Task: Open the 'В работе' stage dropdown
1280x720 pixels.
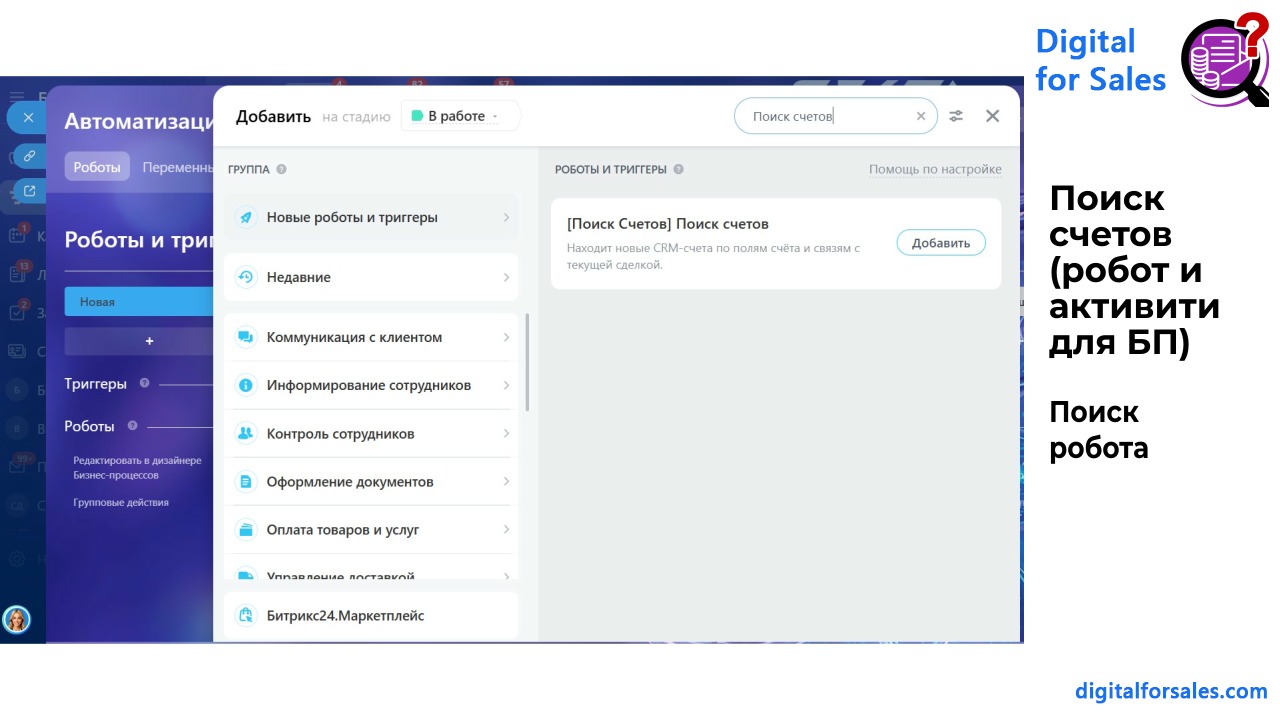Action: tap(460, 116)
